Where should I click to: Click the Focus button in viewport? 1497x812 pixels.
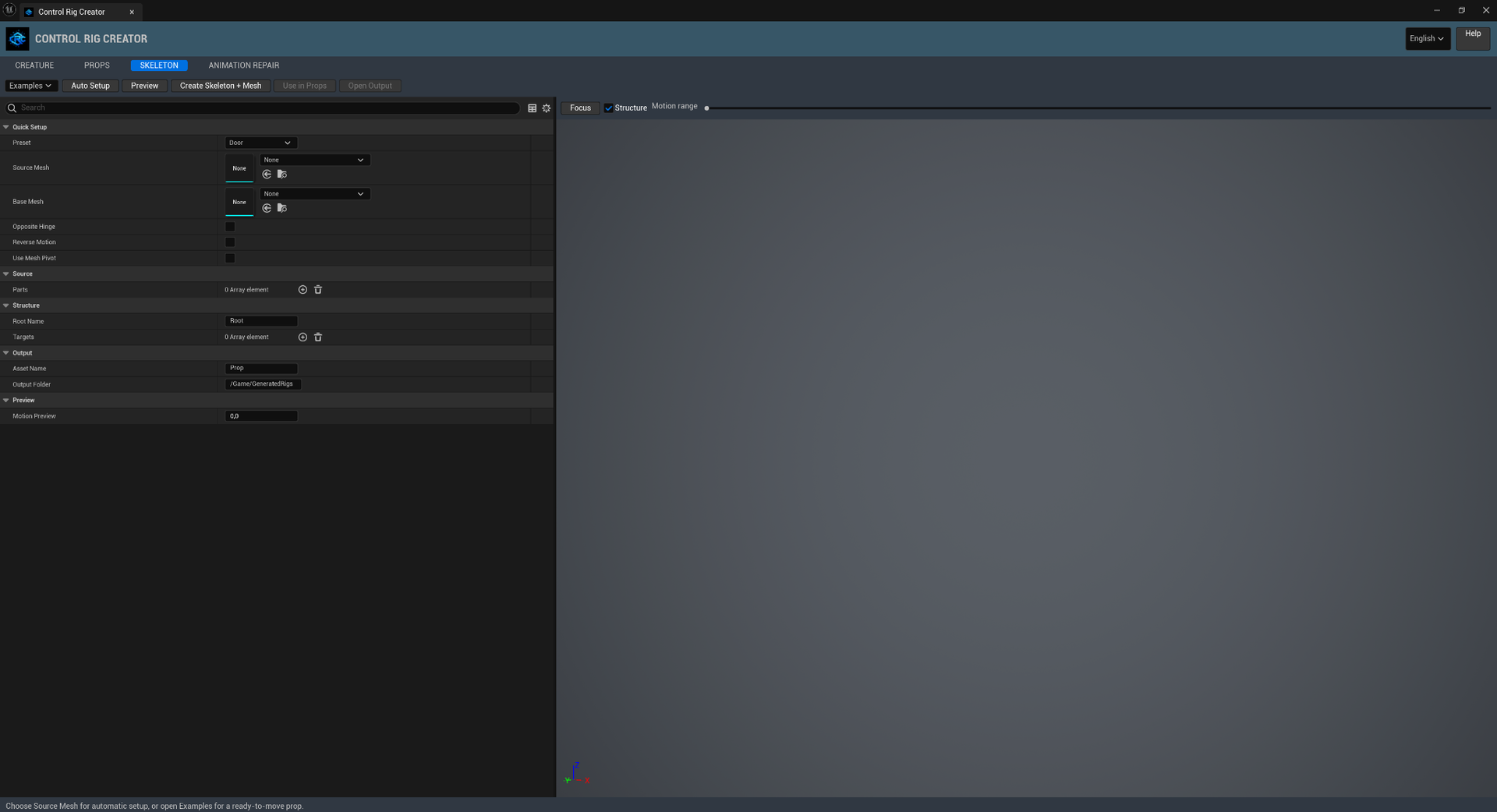tap(580, 108)
